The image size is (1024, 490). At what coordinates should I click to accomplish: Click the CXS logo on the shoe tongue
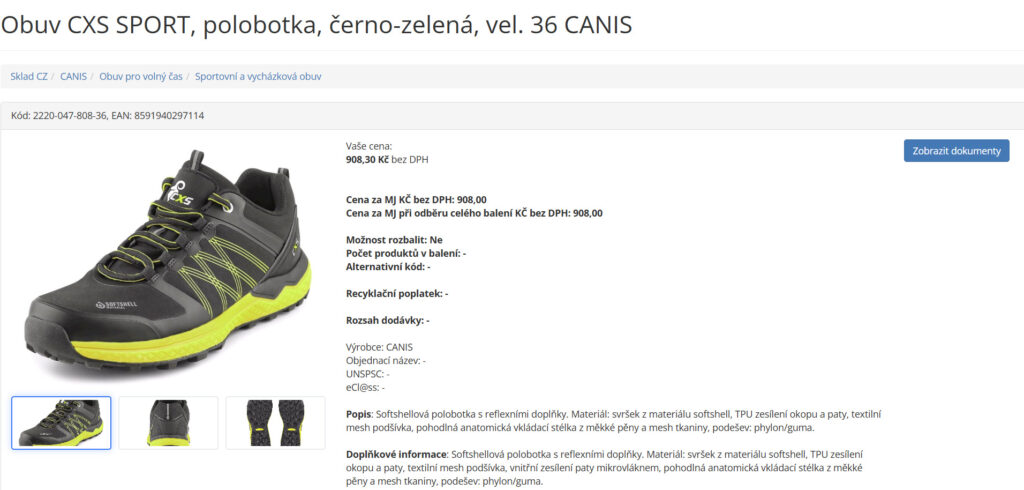179,193
